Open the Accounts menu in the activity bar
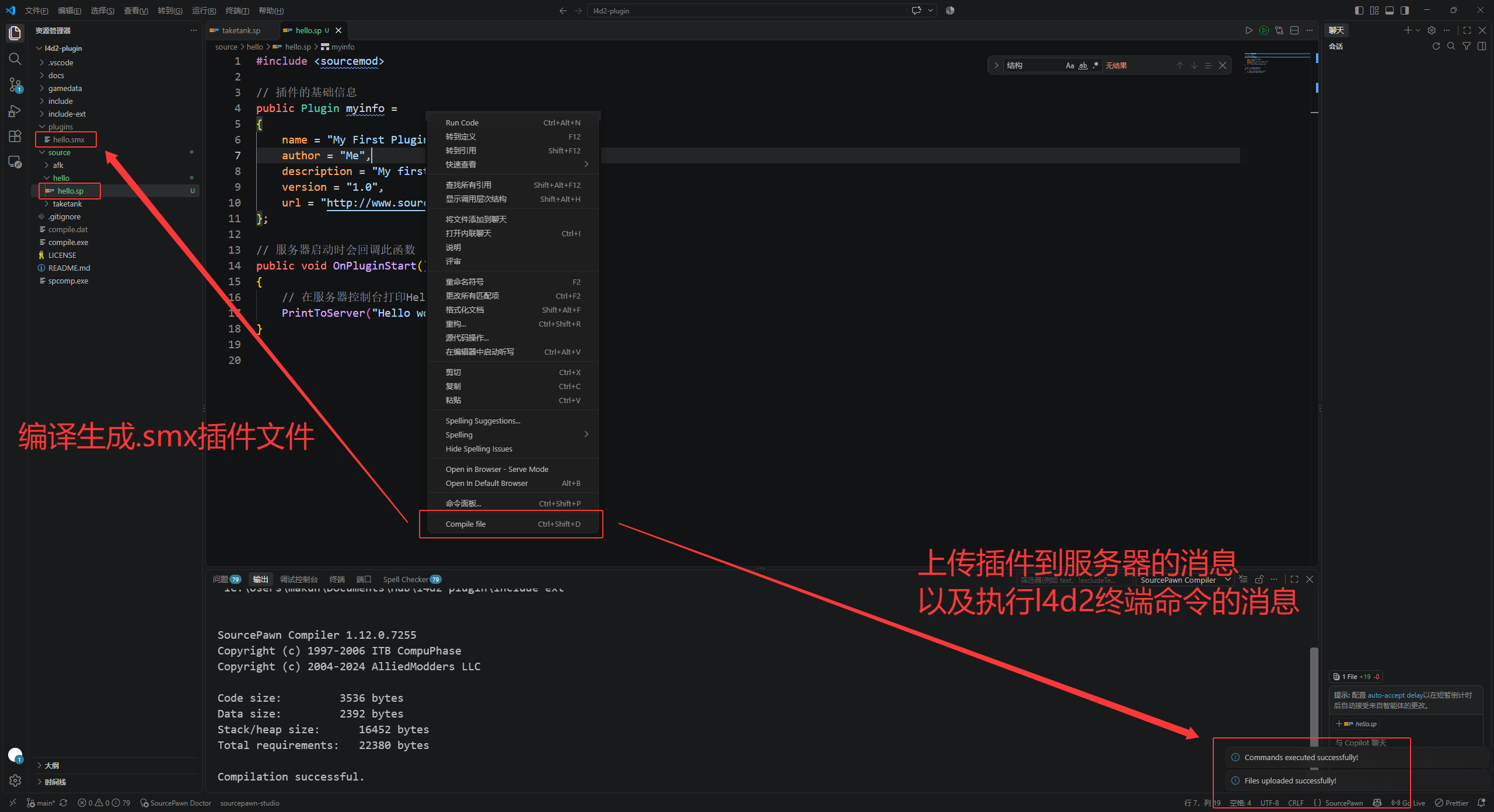 pos(15,755)
